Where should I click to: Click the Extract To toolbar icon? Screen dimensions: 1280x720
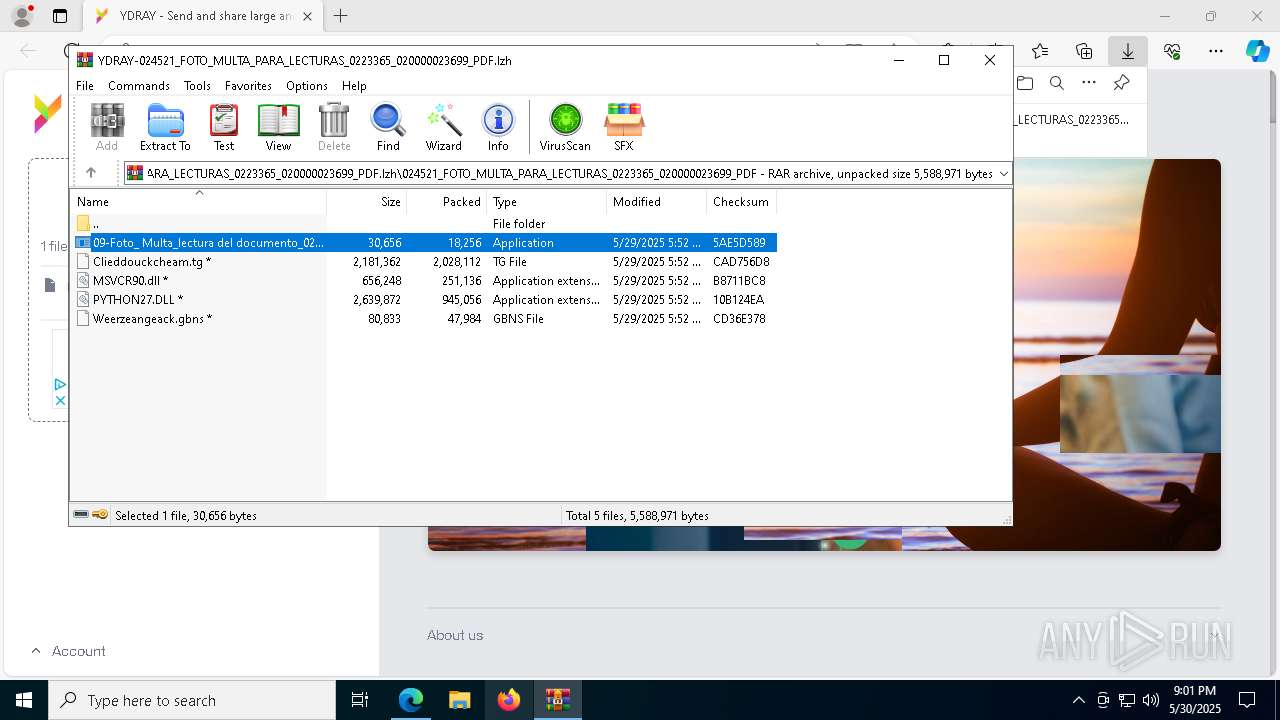pos(165,127)
